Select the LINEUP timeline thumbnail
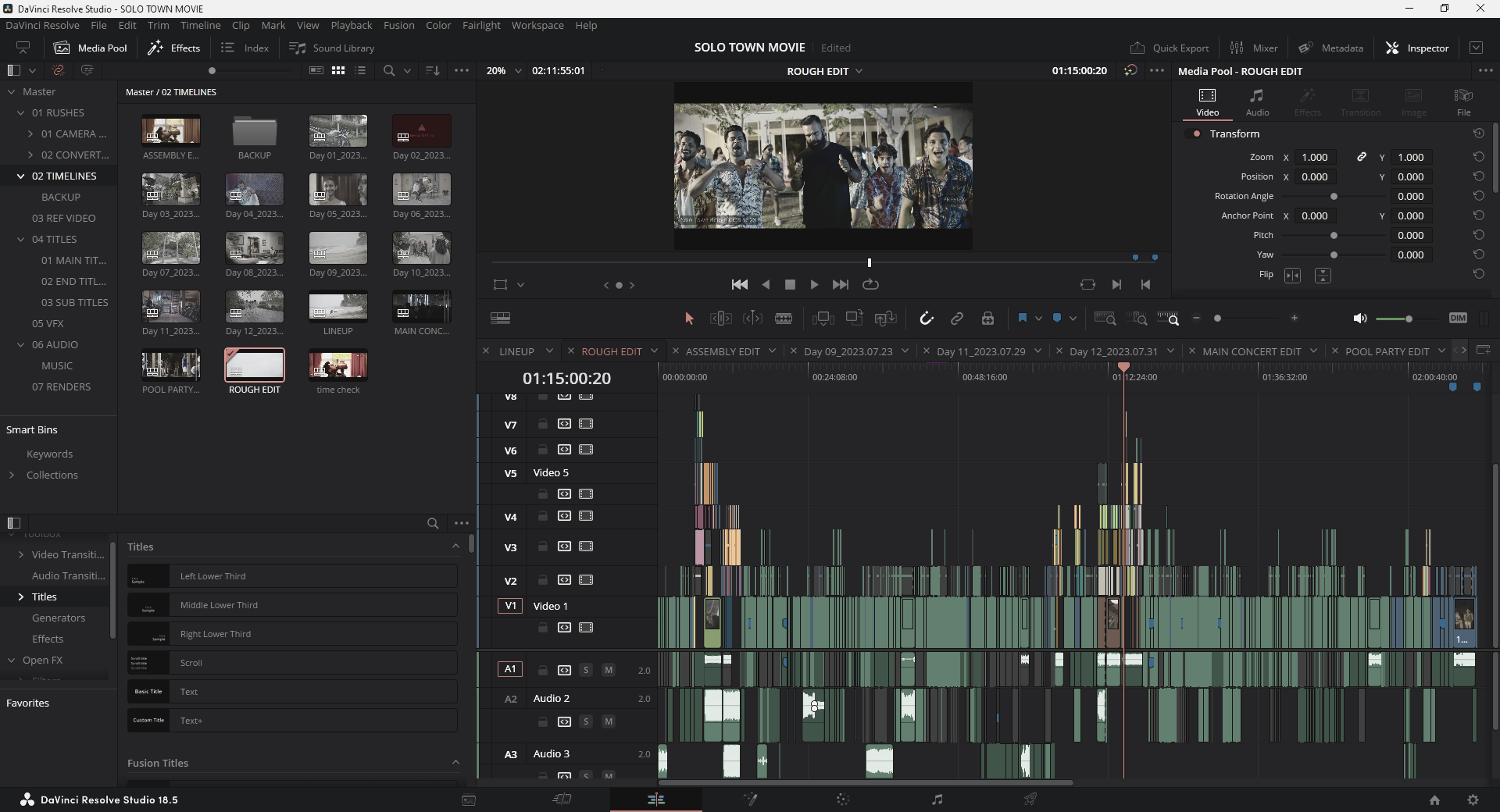This screenshot has width=1500, height=812. (337, 308)
